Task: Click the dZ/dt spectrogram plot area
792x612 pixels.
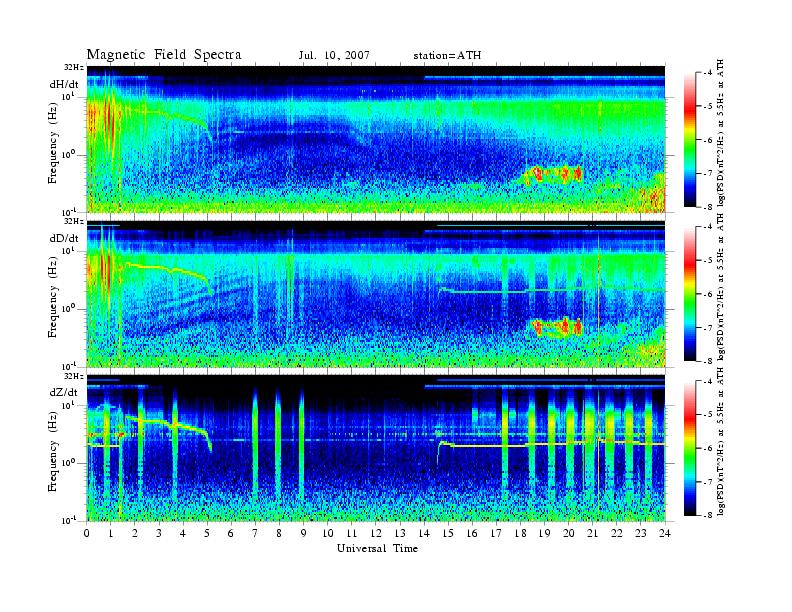Action: click(x=376, y=448)
